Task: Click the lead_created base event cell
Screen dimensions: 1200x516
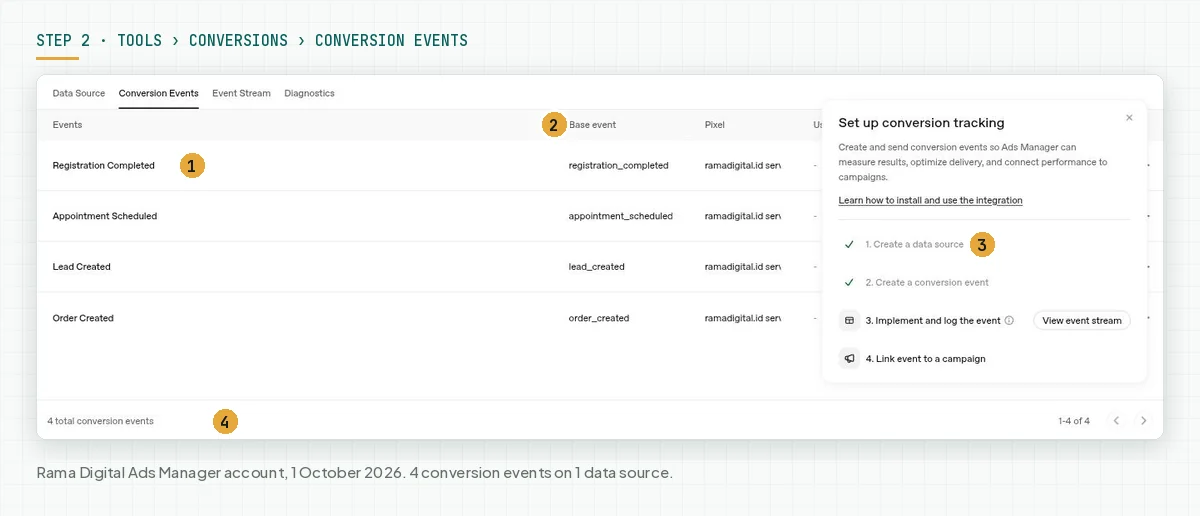Action: pyautogui.click(x=596, y=267)
